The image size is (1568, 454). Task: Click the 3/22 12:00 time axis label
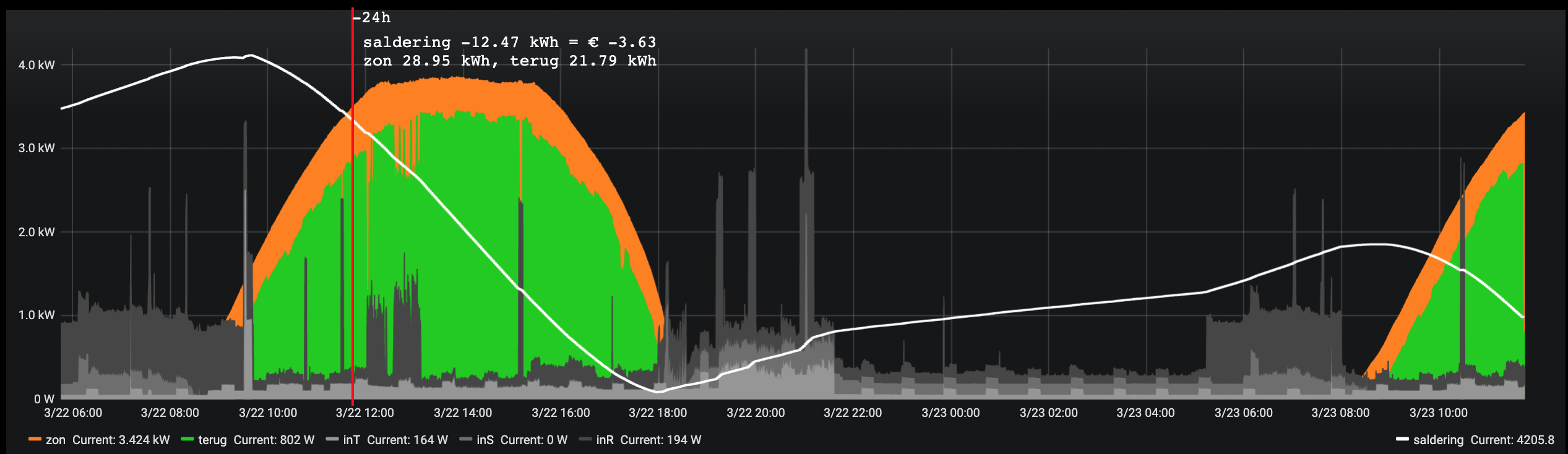(x=364, y=413)
